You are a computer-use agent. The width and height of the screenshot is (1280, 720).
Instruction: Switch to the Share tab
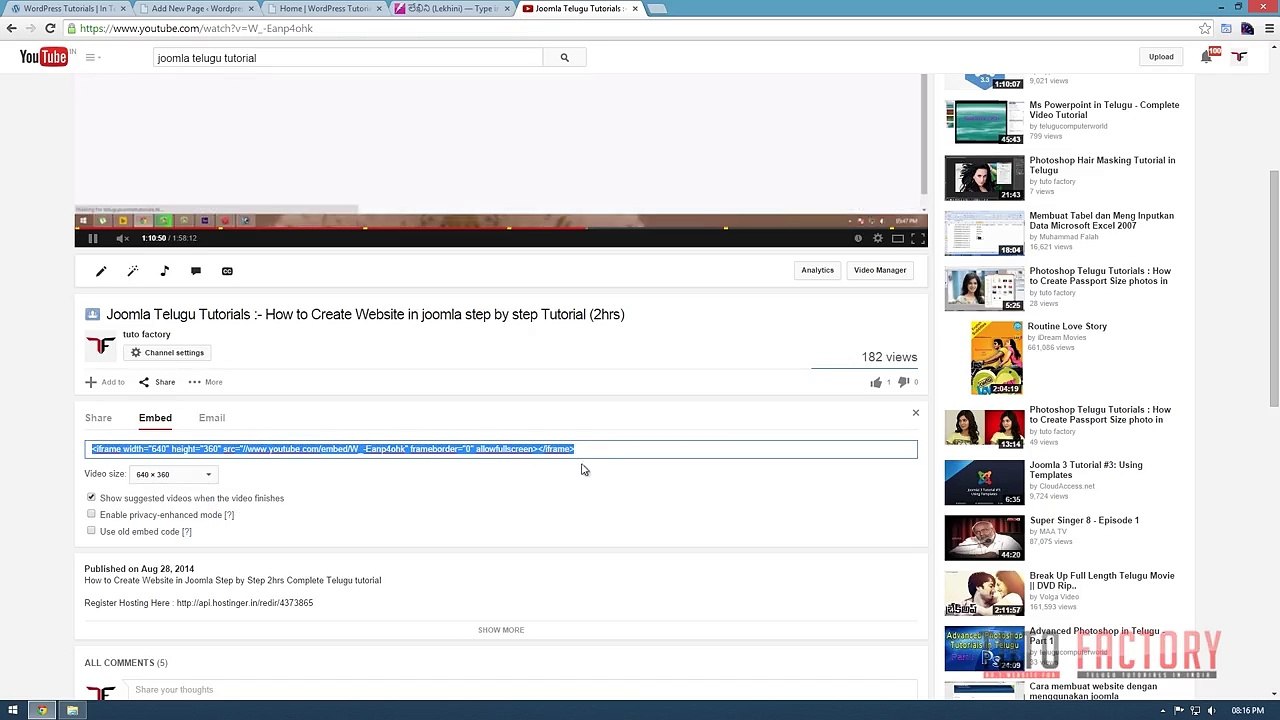tap(98, 418)
